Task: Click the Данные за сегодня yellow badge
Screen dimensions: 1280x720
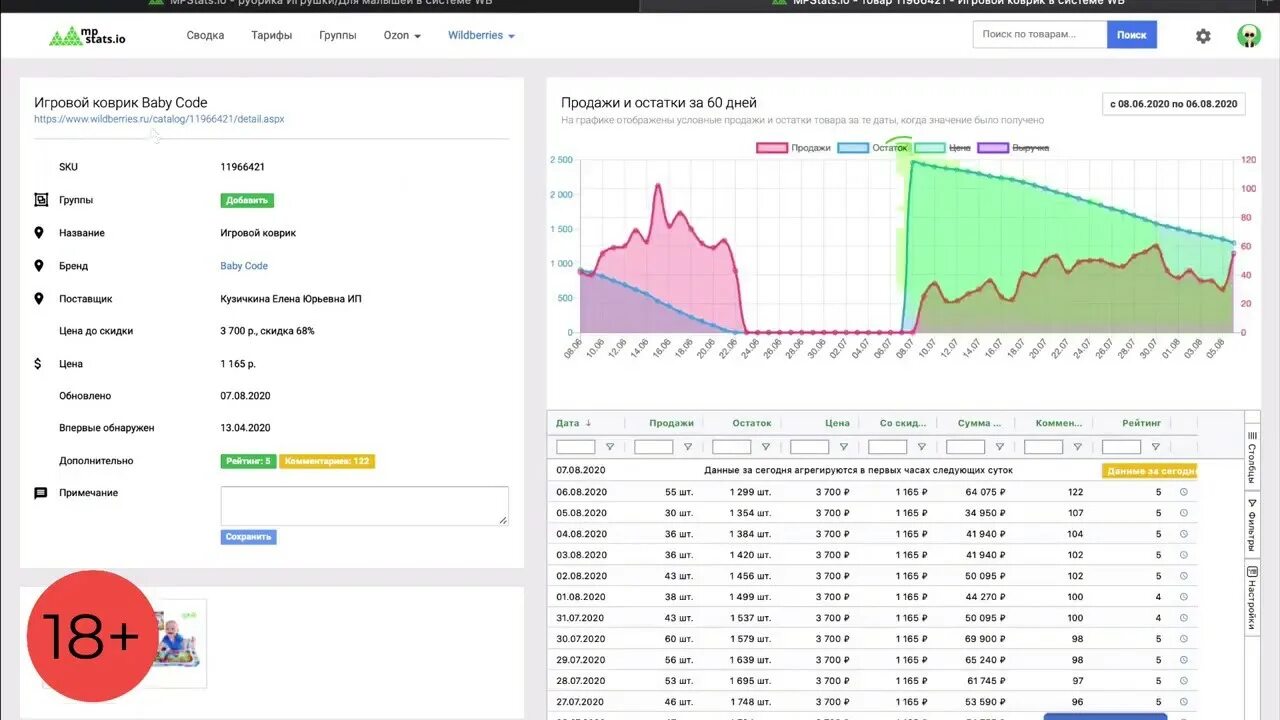Action: pos(1150,471)
